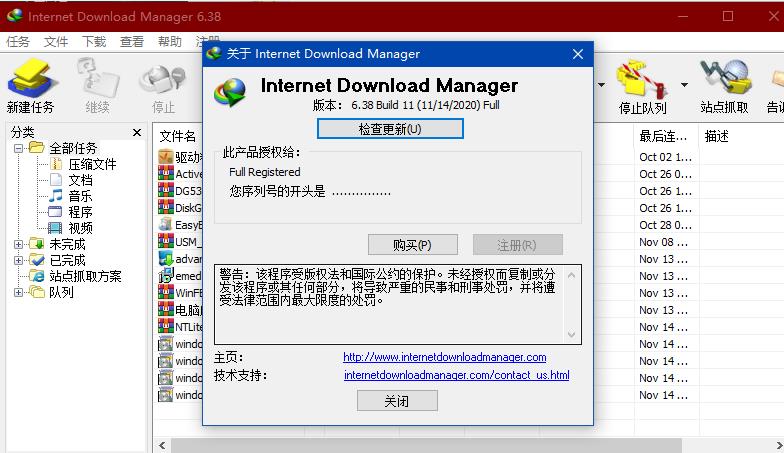Open the 任务 menu
This screenshot has height=453, width=784.
pos(18,42)
